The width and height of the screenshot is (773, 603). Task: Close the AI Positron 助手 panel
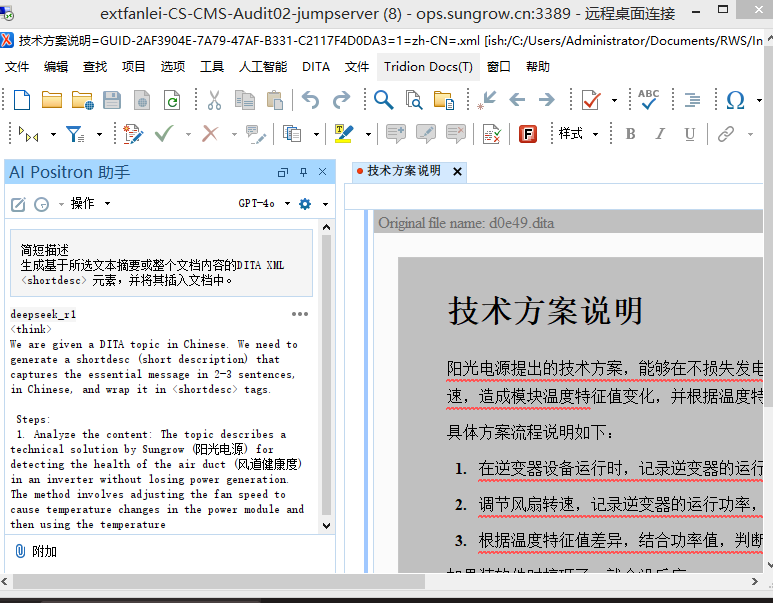tap(322, 172)
